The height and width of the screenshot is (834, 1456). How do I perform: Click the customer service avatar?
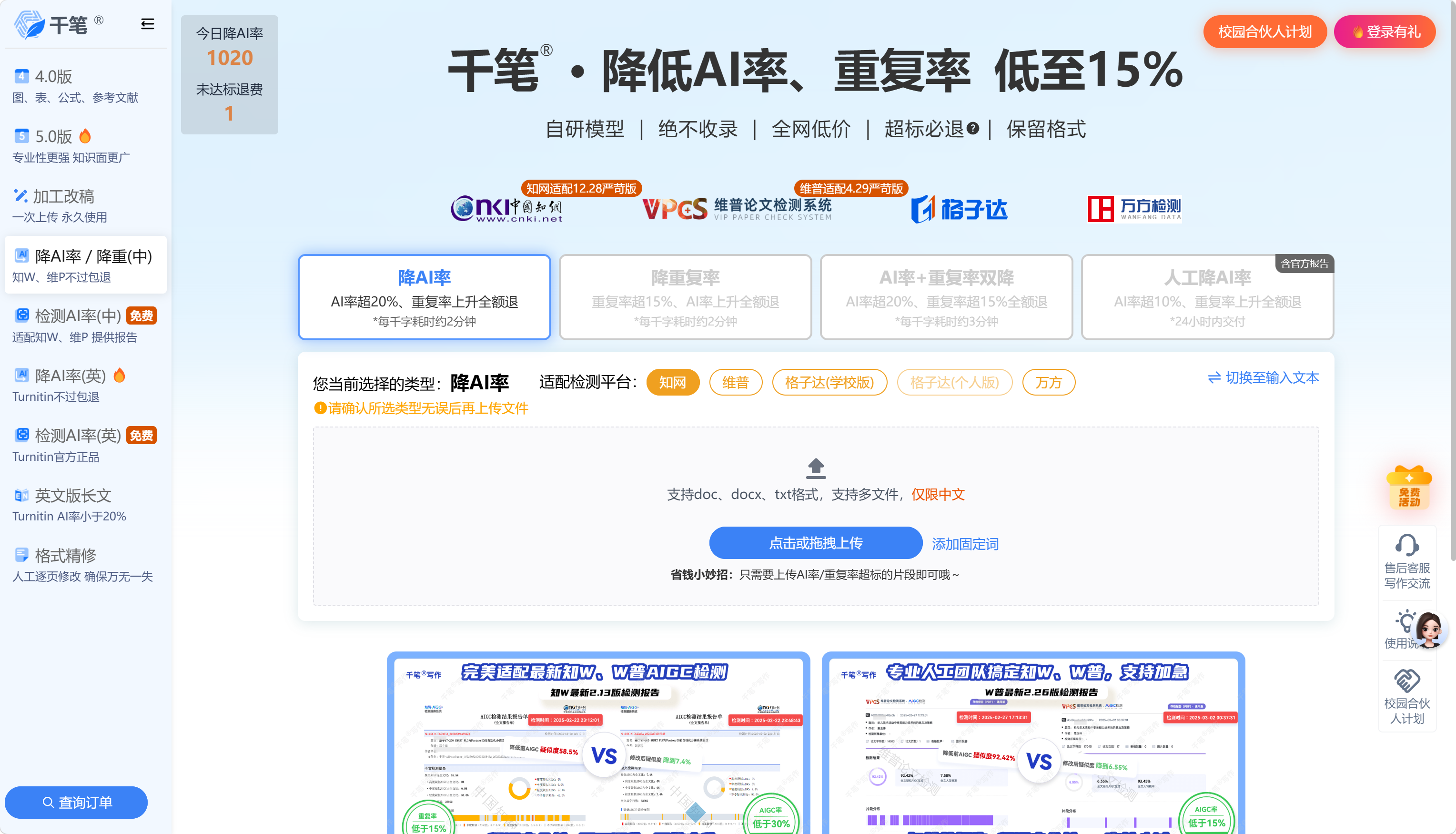coord(1429,630)
